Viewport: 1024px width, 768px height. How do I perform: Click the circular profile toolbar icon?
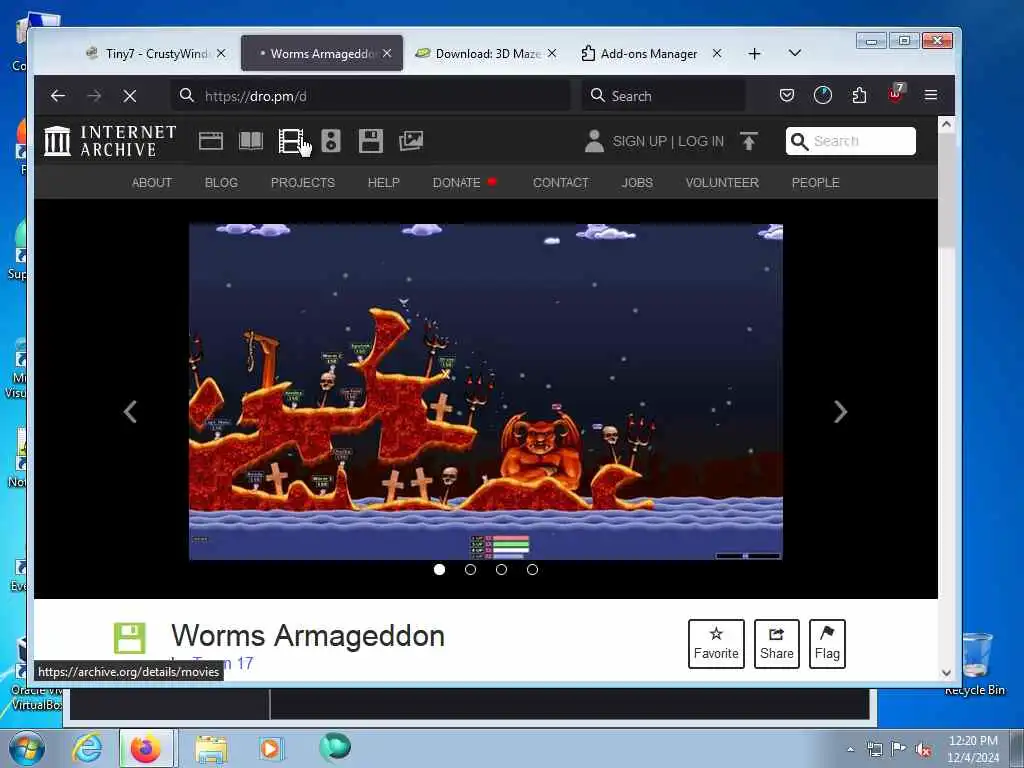click(823, 95)
